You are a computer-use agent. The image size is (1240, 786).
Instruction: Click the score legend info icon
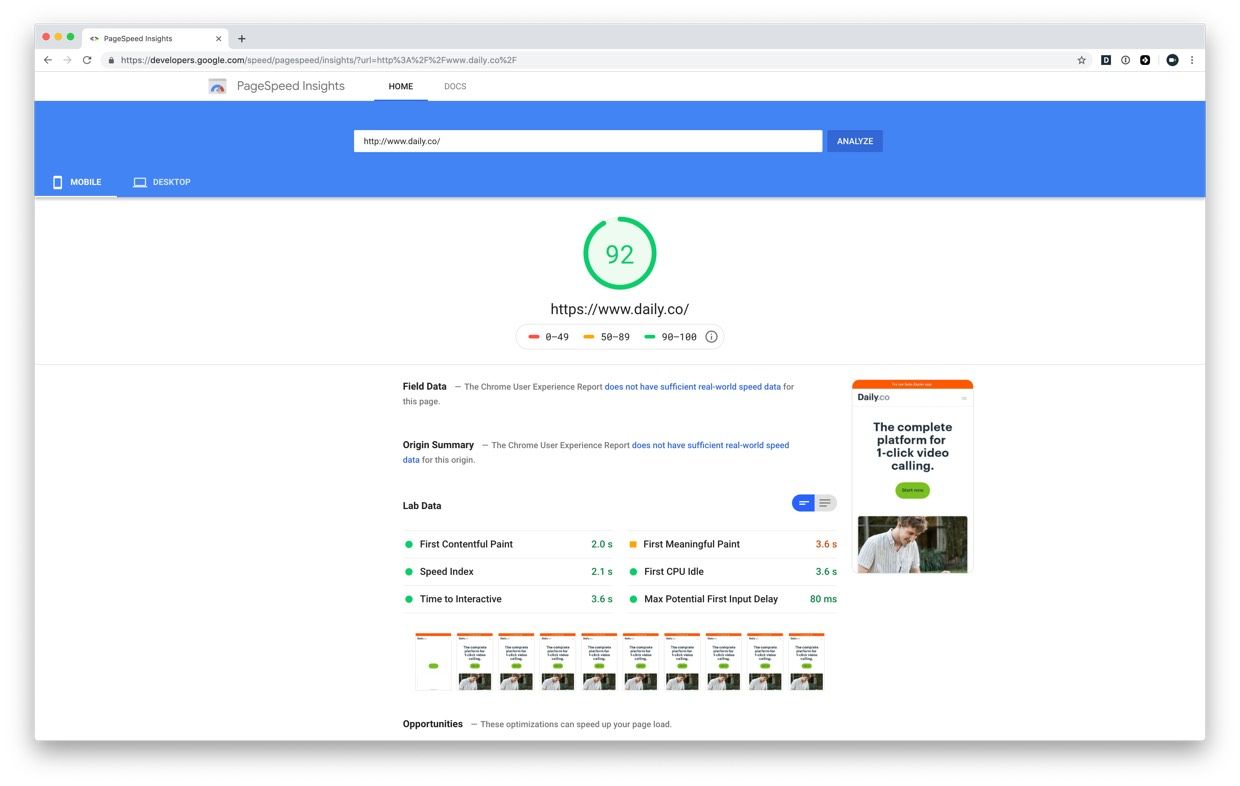click(x=711, y=337)
